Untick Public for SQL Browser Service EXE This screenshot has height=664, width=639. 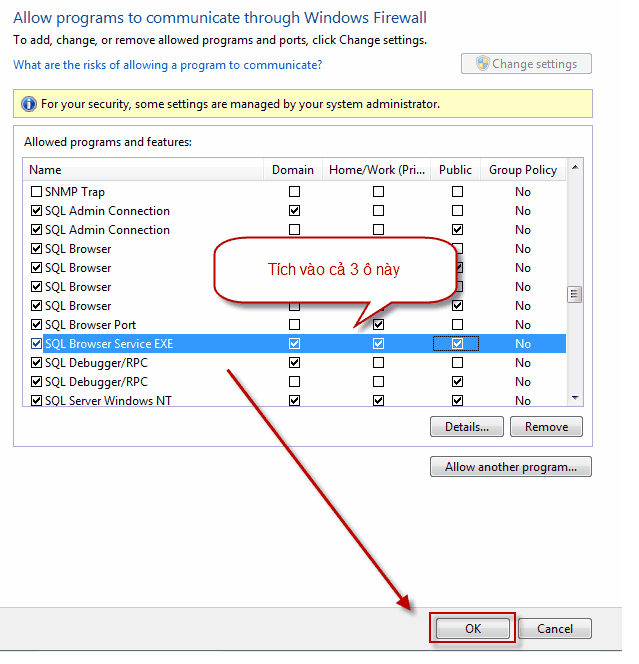(457, 343)
